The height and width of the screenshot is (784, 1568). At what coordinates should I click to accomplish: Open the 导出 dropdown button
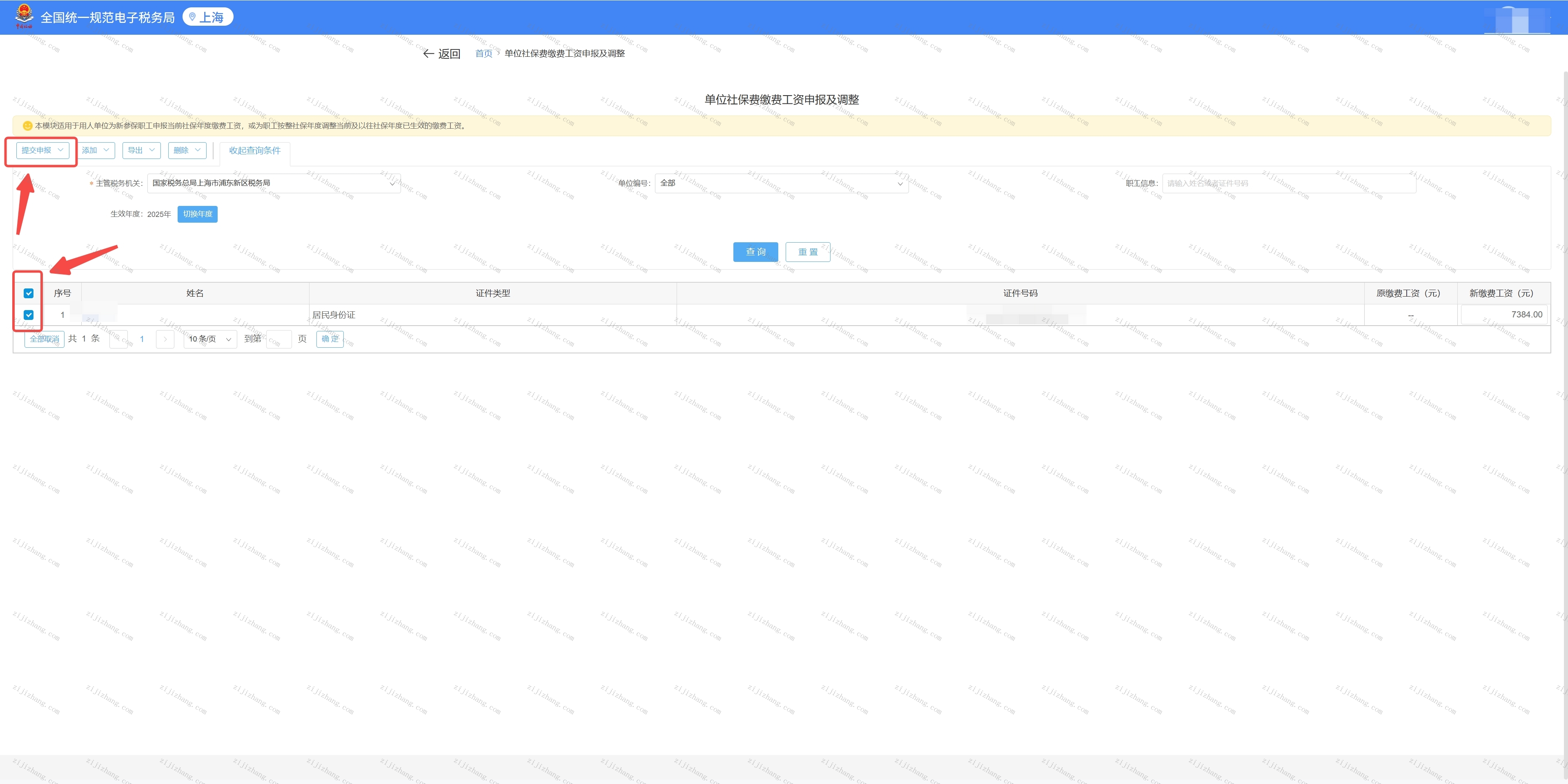[x=141, y=150]
